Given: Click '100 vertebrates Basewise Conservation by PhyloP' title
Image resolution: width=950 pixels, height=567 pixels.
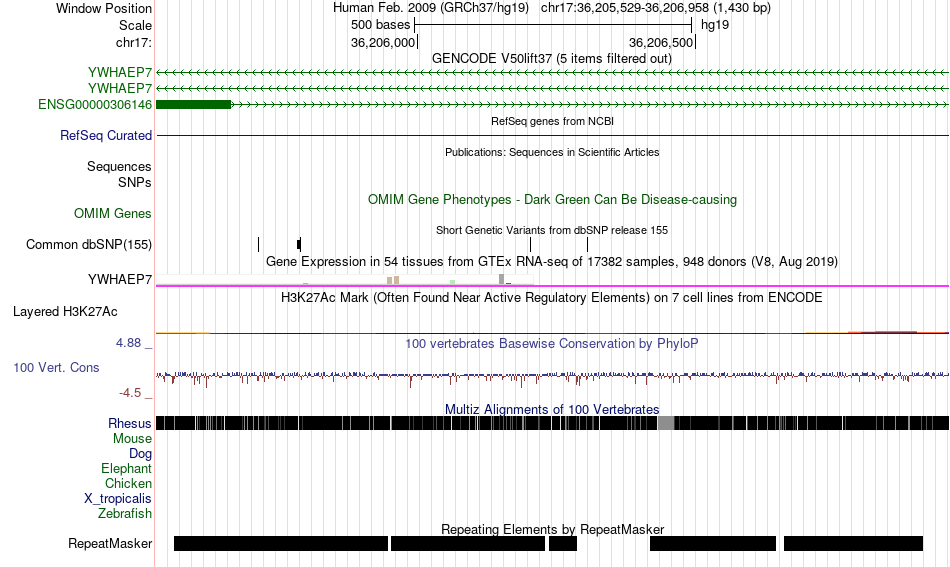Looking at the screenshot, I should click(x=552, y=343).
